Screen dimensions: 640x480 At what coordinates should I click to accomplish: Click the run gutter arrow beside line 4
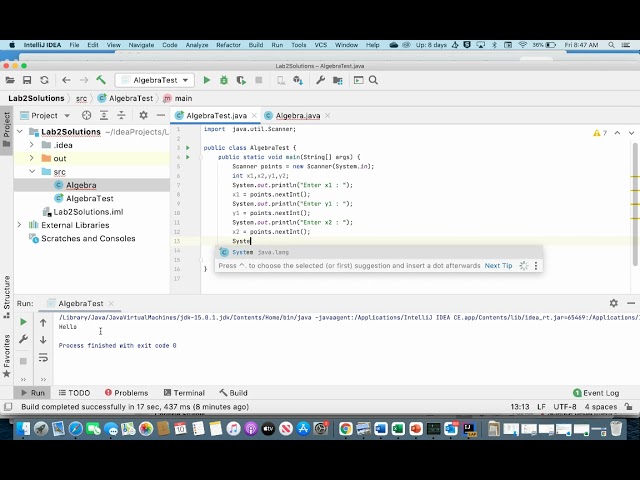tap(188, 157)
